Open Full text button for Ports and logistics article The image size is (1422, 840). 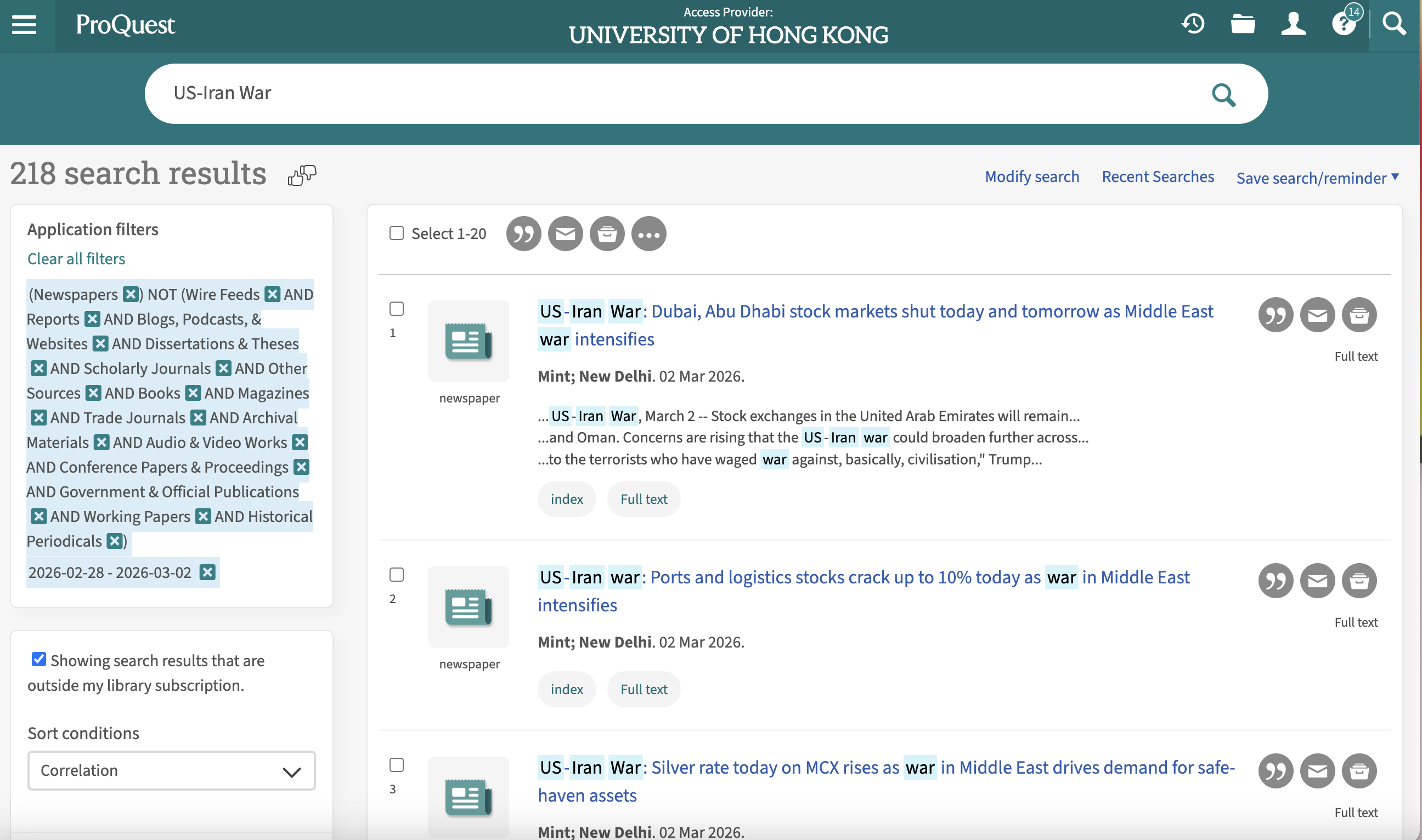point(644,689)
